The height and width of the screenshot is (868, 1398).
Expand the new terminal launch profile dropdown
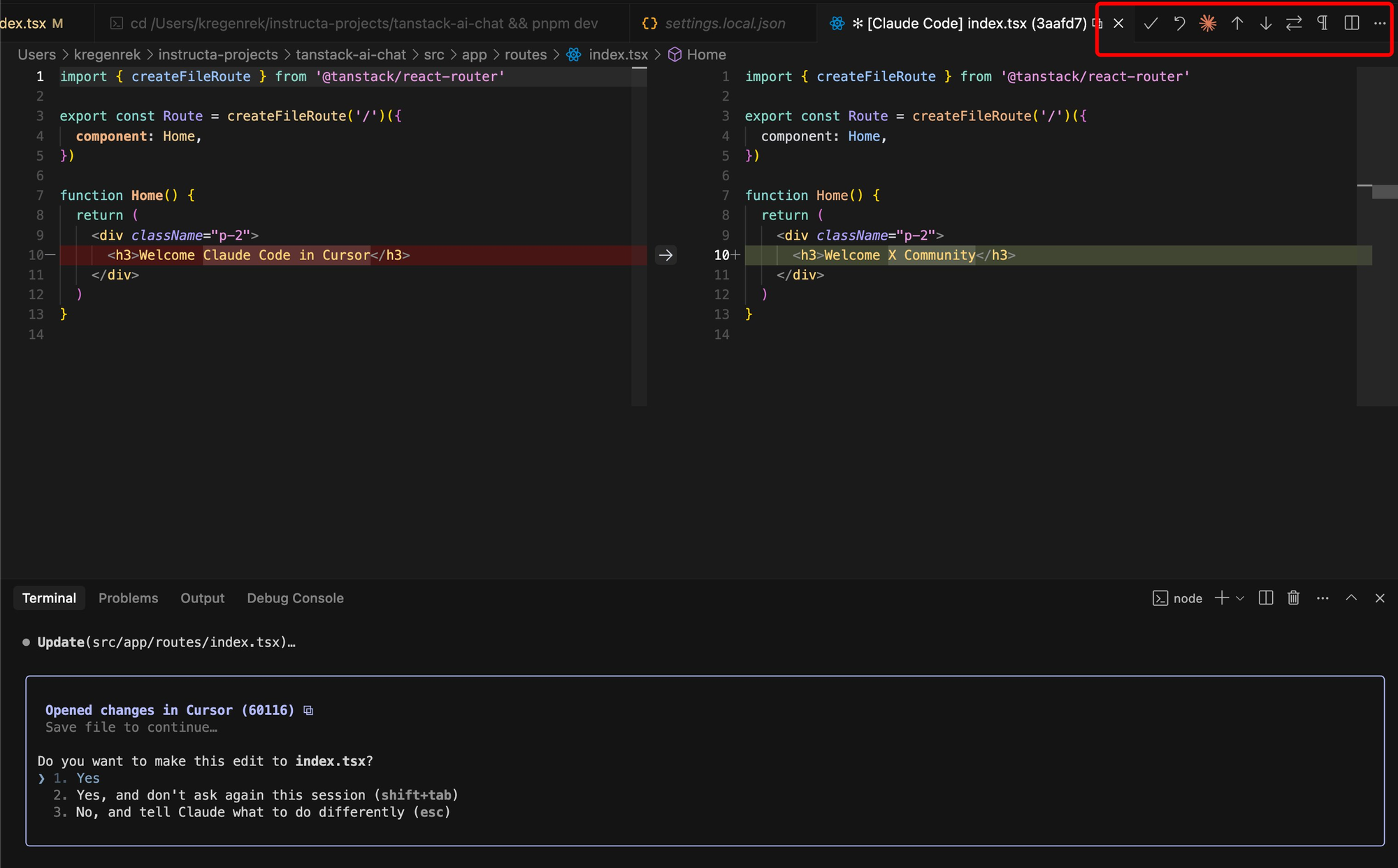coord(1240,598)
